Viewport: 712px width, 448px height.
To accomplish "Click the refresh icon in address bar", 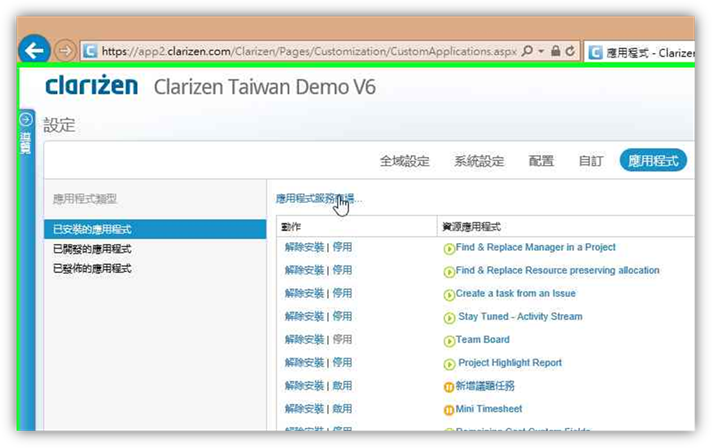I will 570,50.
